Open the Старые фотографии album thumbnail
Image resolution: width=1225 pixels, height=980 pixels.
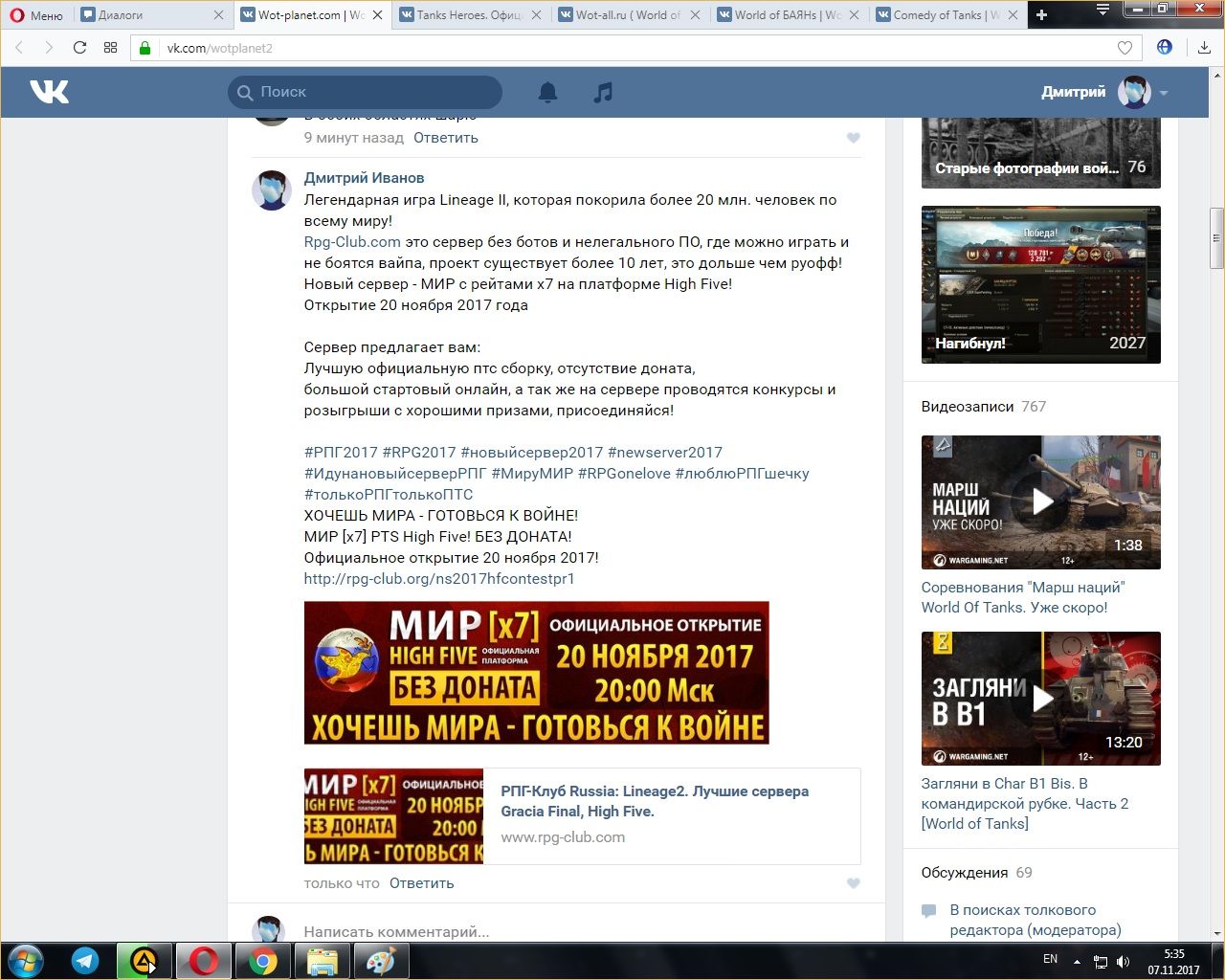coord(1041,152)
